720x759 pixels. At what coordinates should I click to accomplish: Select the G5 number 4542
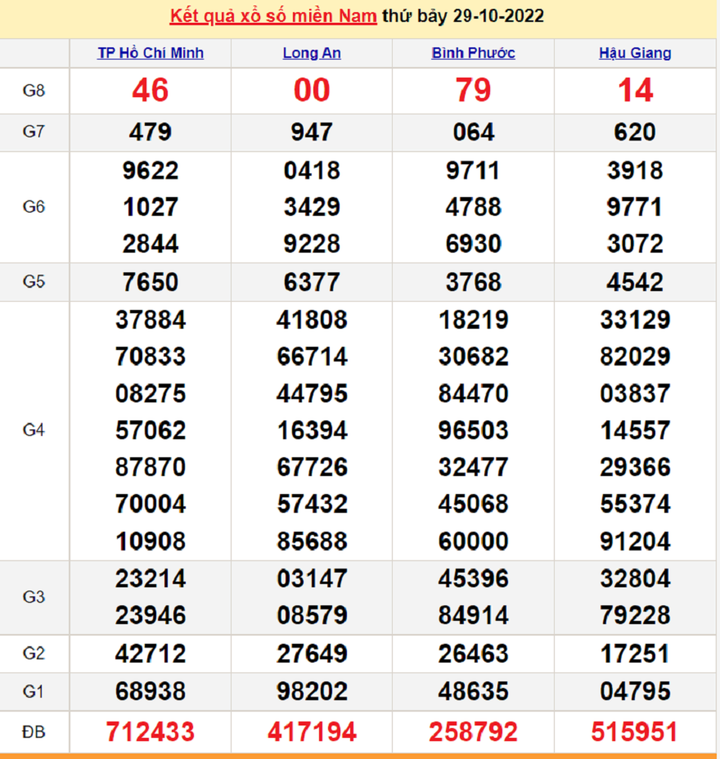(635, 283)
